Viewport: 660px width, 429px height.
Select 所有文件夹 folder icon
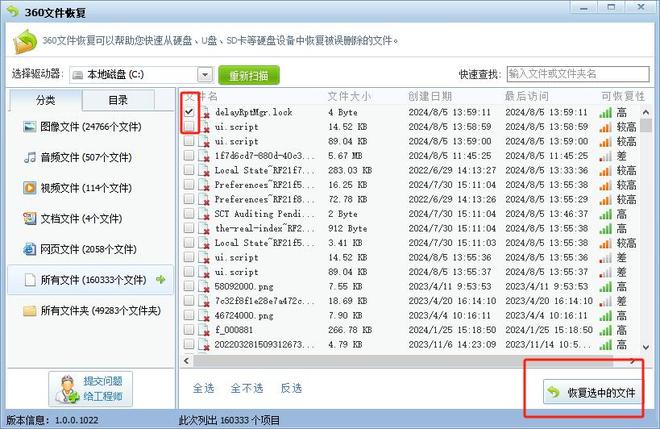coord(30,310)
